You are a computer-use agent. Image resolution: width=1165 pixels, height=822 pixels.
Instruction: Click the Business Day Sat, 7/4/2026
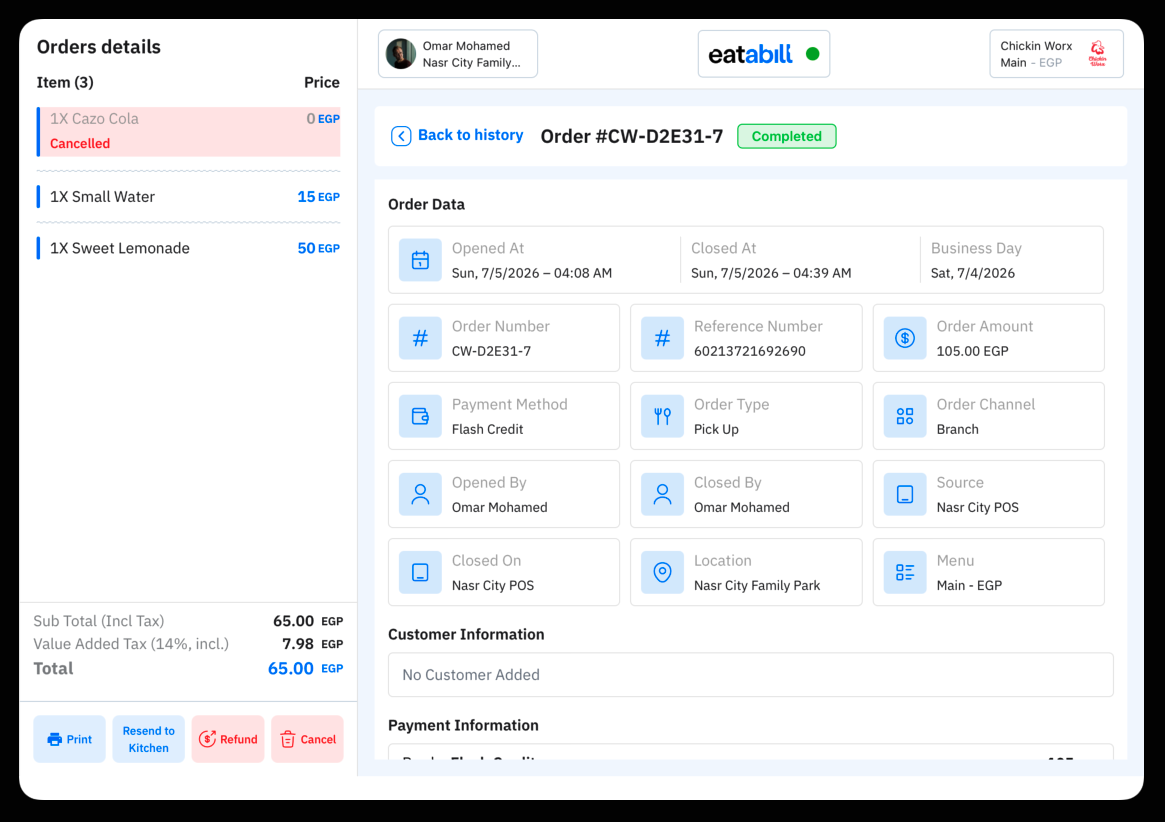pyautogui.click(x=973, y=273)
